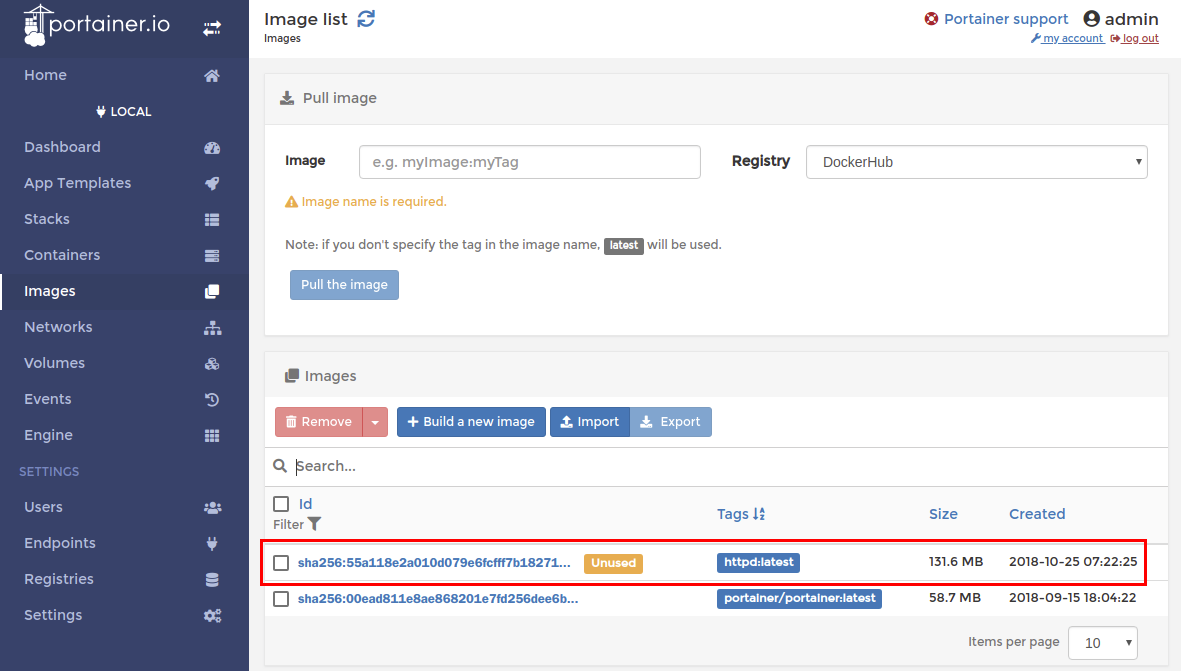Click the image name input field
The height and width of the screenshot is (671, 1181).
click(x=530, y=162)
